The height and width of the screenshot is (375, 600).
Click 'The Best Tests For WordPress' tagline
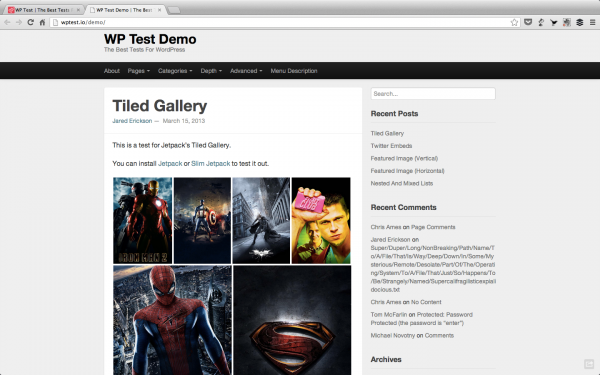[x=144, y=50]
